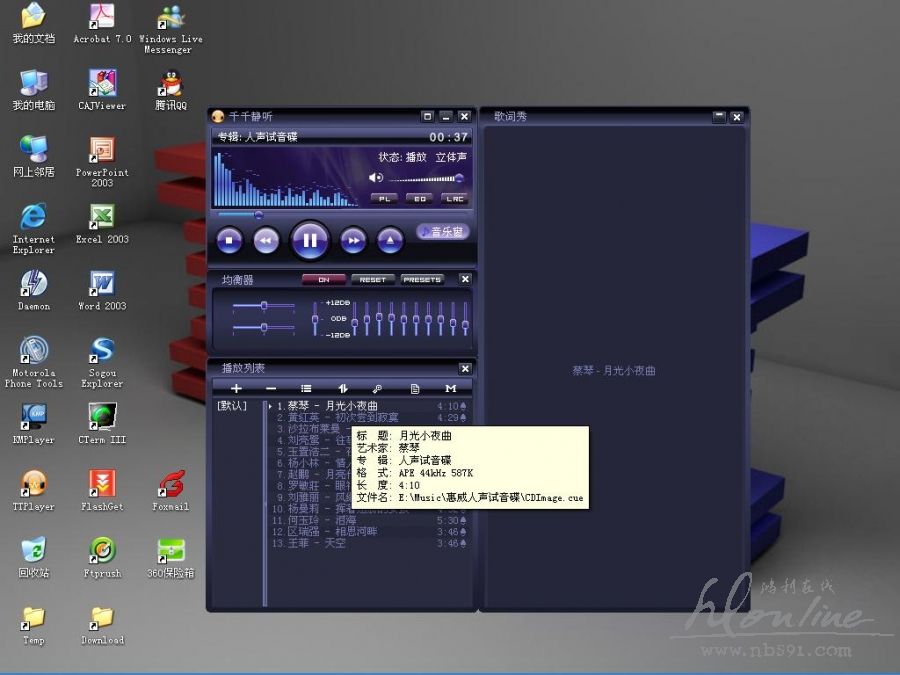Open the 音乐窗 music window button
This screenshot has height=675, width=900.
(443, 232)
